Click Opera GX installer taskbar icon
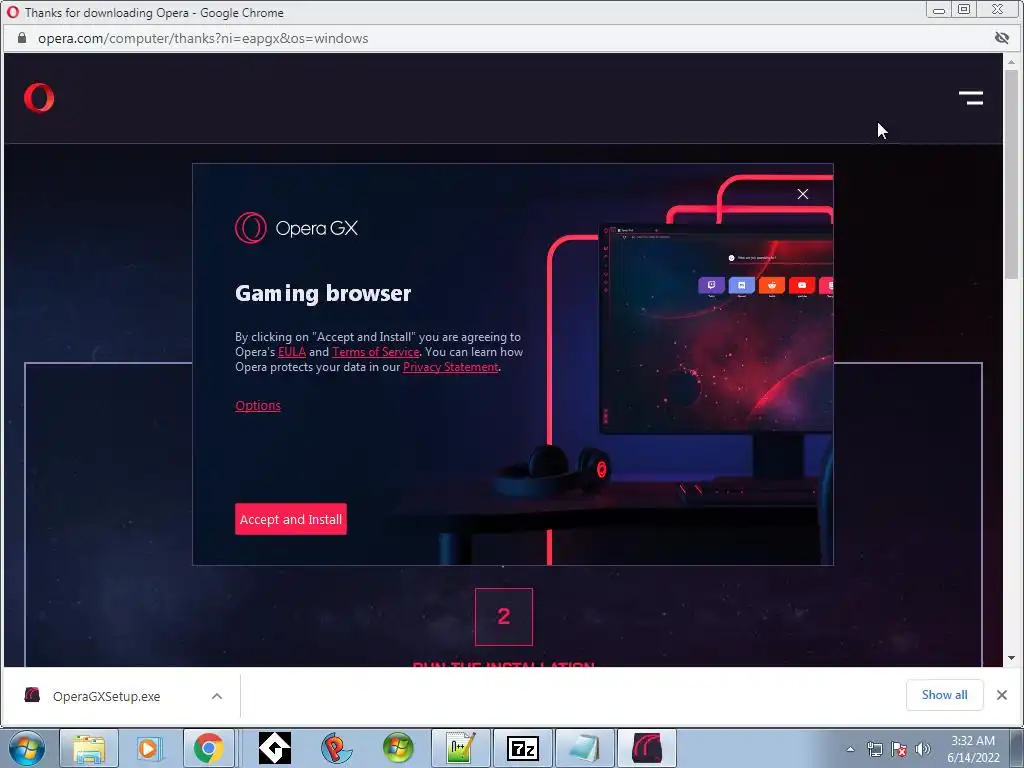 pos(647,748)
